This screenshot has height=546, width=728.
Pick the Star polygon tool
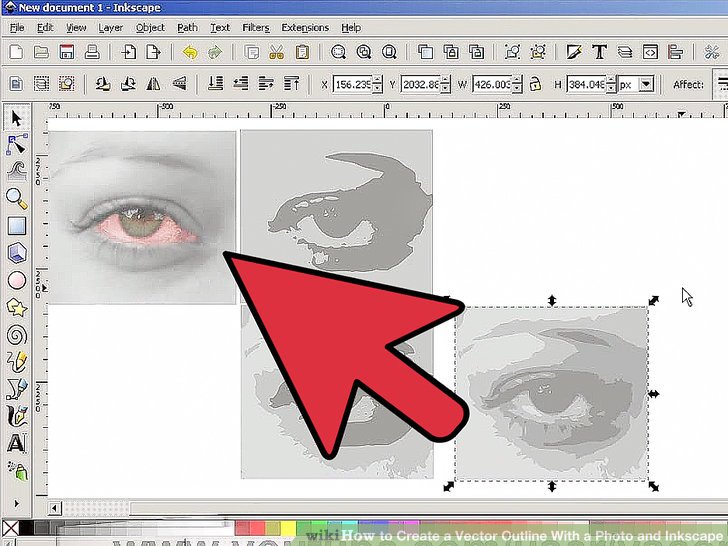click(x=17, y=308)
